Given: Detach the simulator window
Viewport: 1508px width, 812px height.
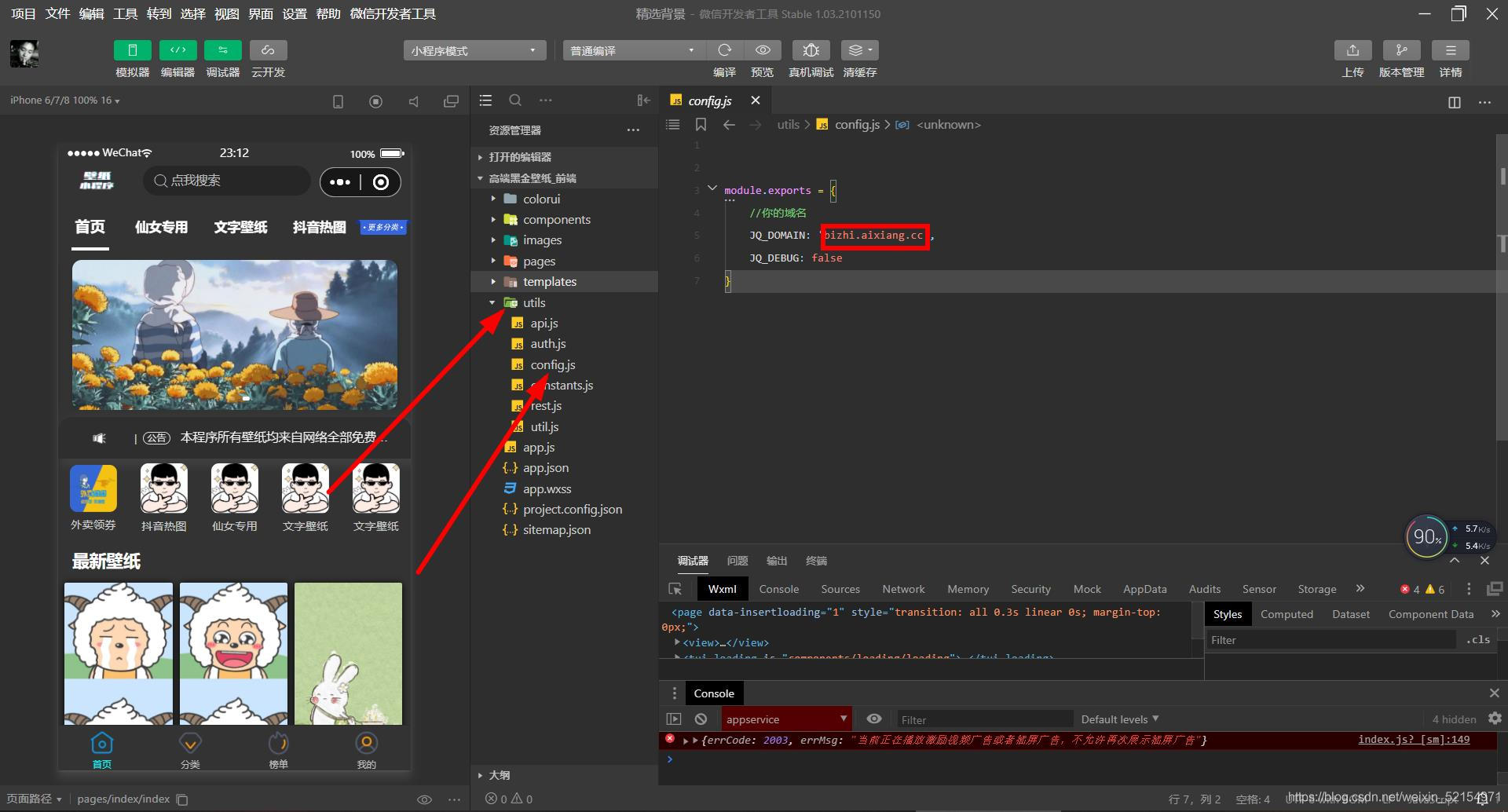Looking at the screenshot, I should [451, 101].
